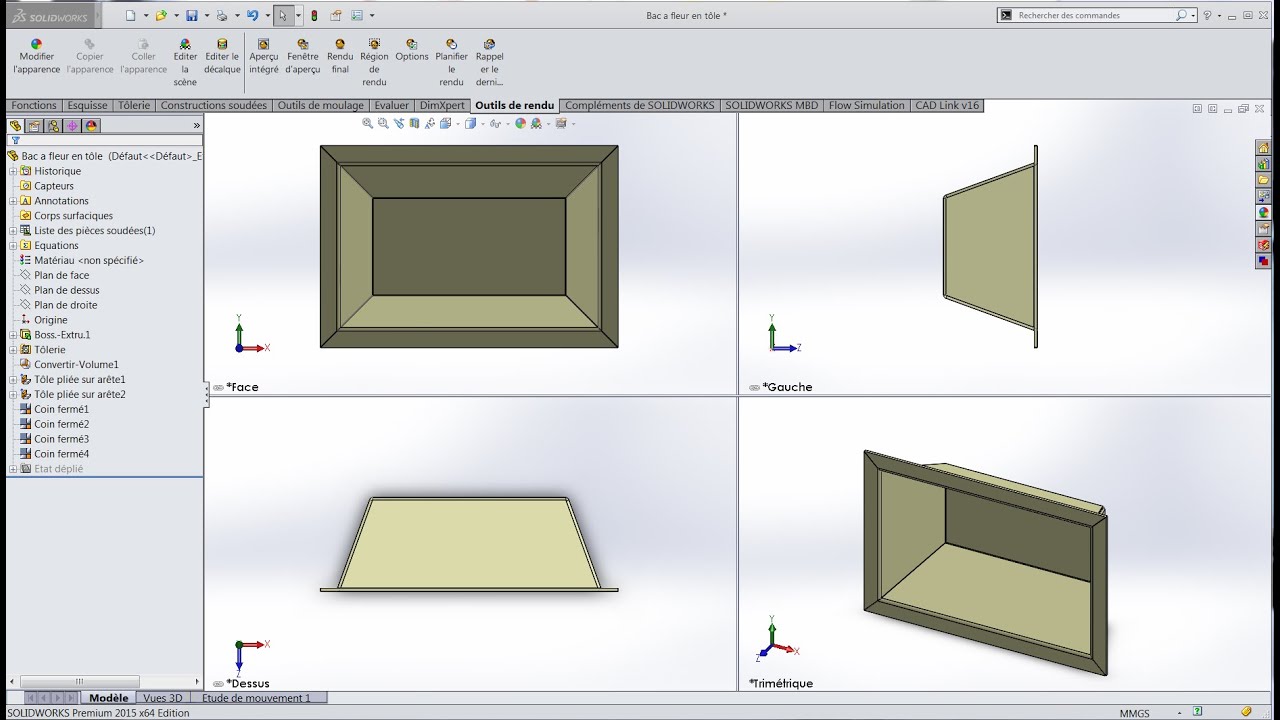1280x720 pixels.
Task: Switch to the SOLIDWORKS MBD tab
Action: click(771, 105)
